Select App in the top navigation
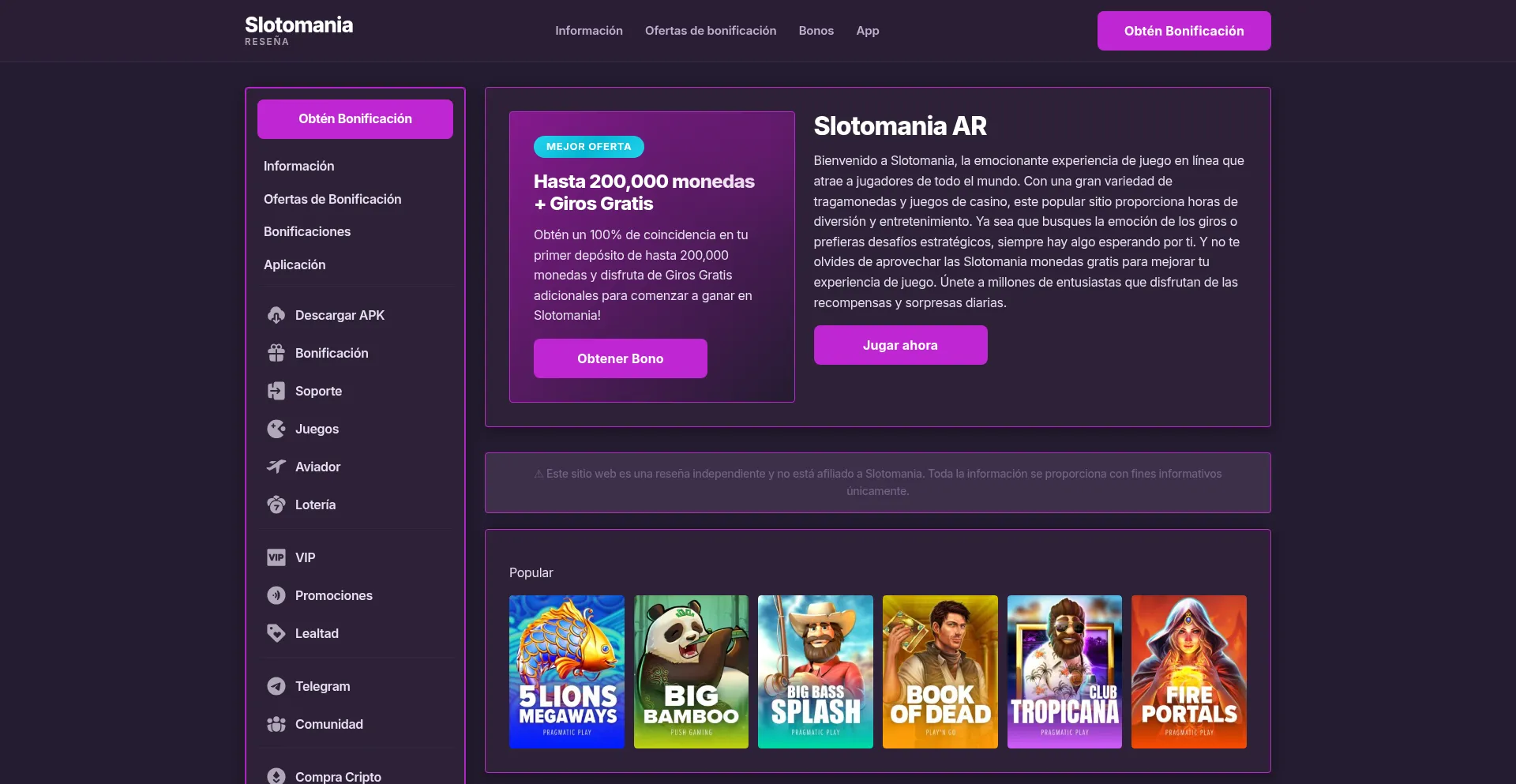Screen dimensions: 1516x784 coord(868,31)
